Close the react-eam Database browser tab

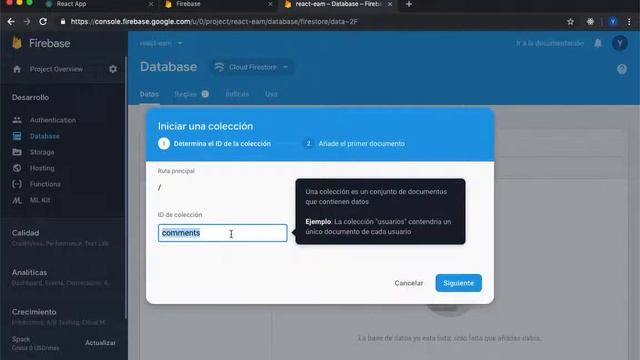tap(390, 4)
